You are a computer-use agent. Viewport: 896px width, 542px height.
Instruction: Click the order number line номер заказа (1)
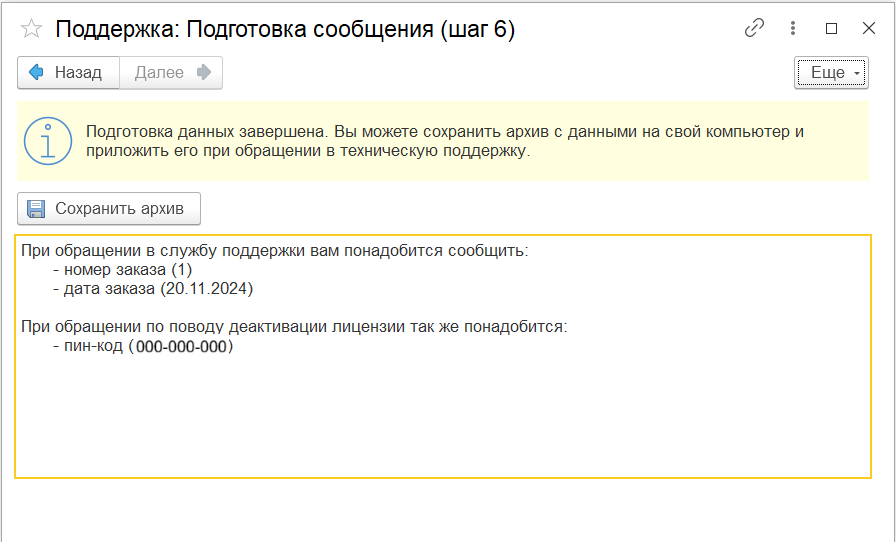122,270
